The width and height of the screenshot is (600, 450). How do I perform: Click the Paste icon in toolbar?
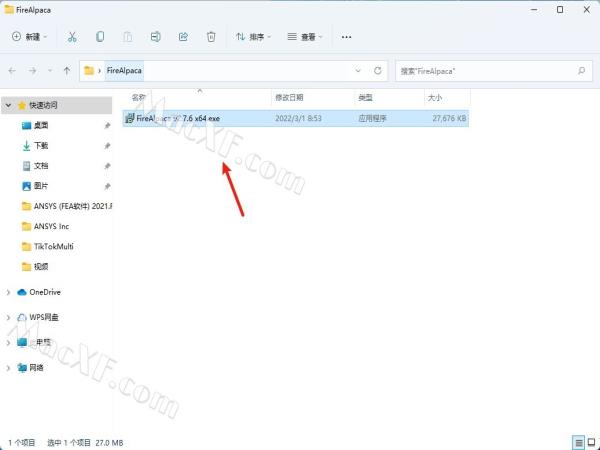click(x=127, y=37)
